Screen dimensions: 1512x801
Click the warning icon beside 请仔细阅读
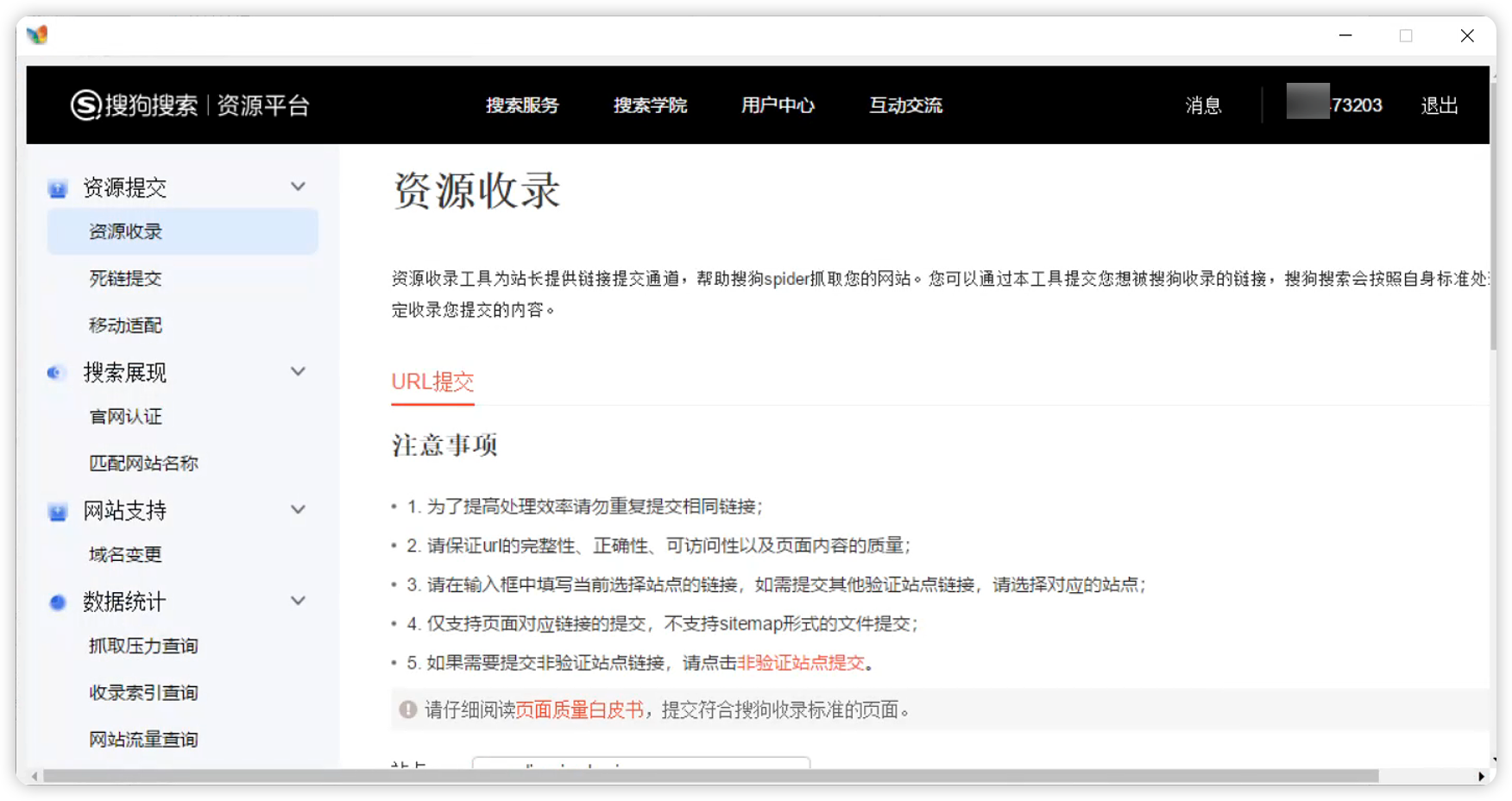point(408,710)
